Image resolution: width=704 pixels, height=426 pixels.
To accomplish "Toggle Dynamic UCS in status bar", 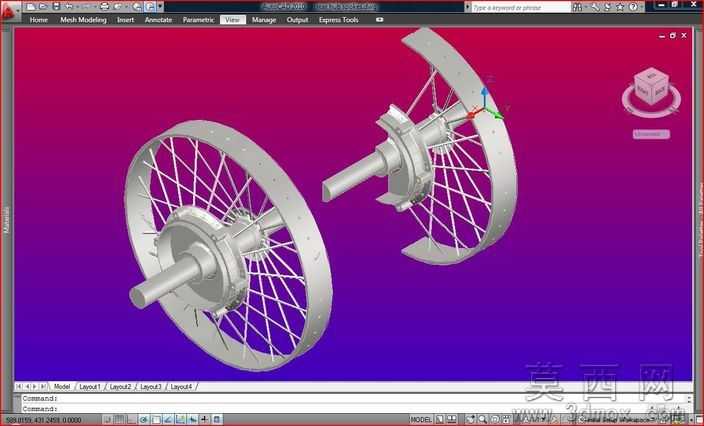I will pos(180,420).
